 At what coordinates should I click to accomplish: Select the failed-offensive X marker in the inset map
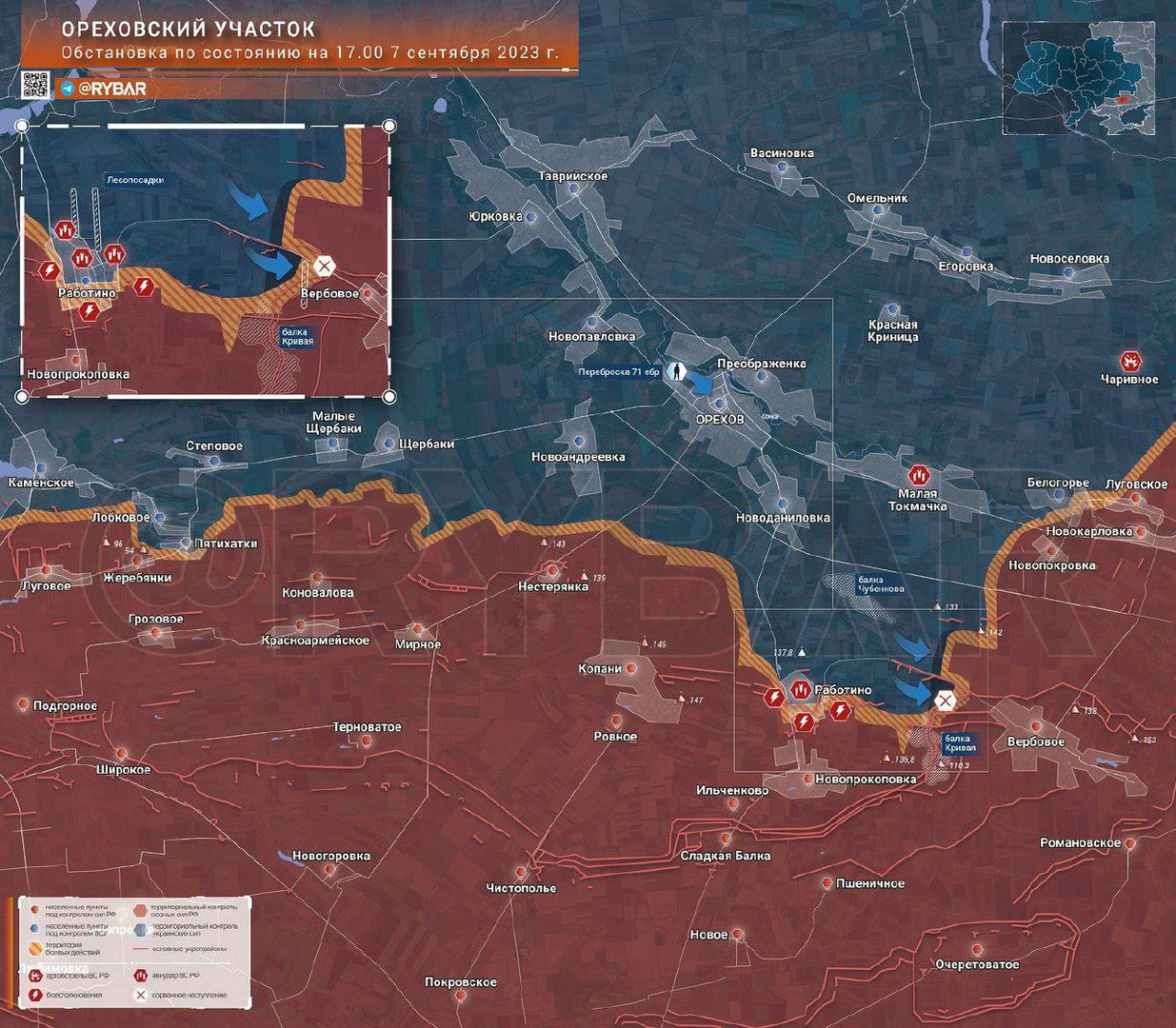[325, 266]
